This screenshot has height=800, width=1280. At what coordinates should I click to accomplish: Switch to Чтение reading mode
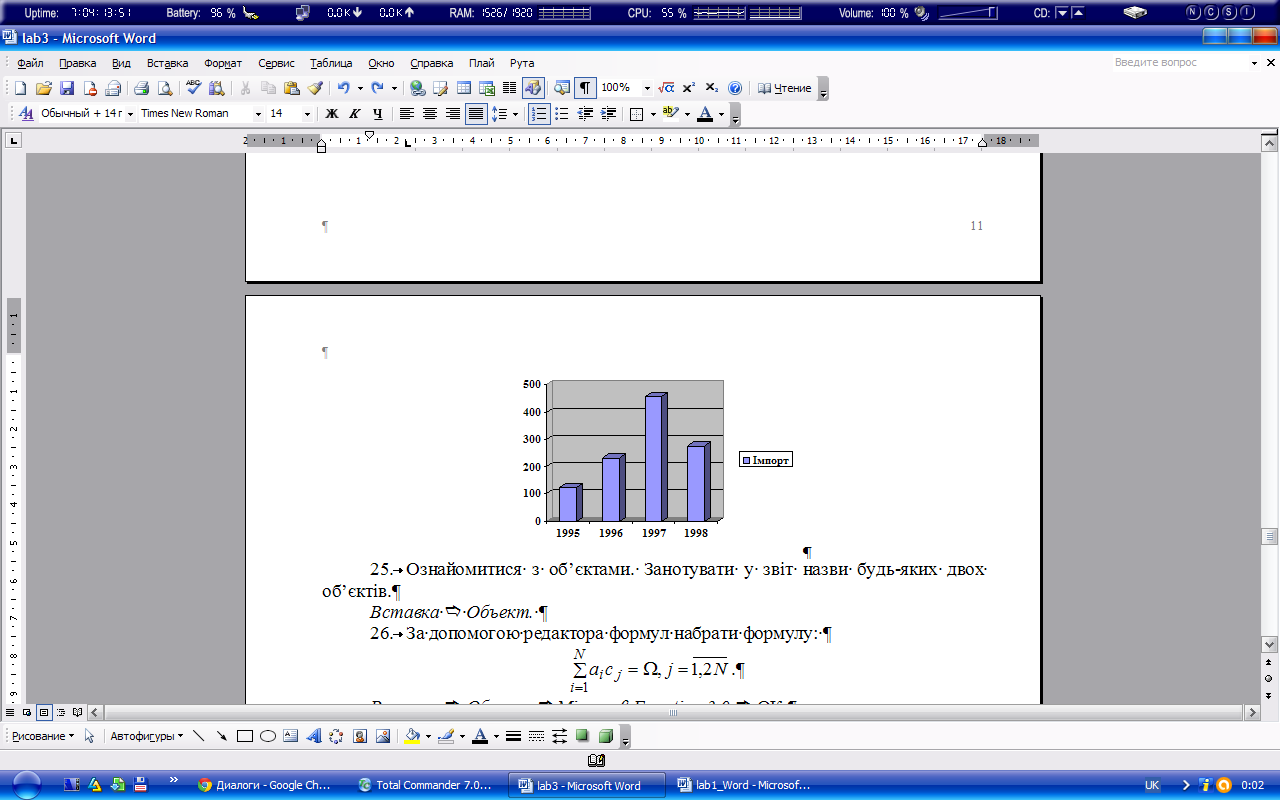coord(784,88)
